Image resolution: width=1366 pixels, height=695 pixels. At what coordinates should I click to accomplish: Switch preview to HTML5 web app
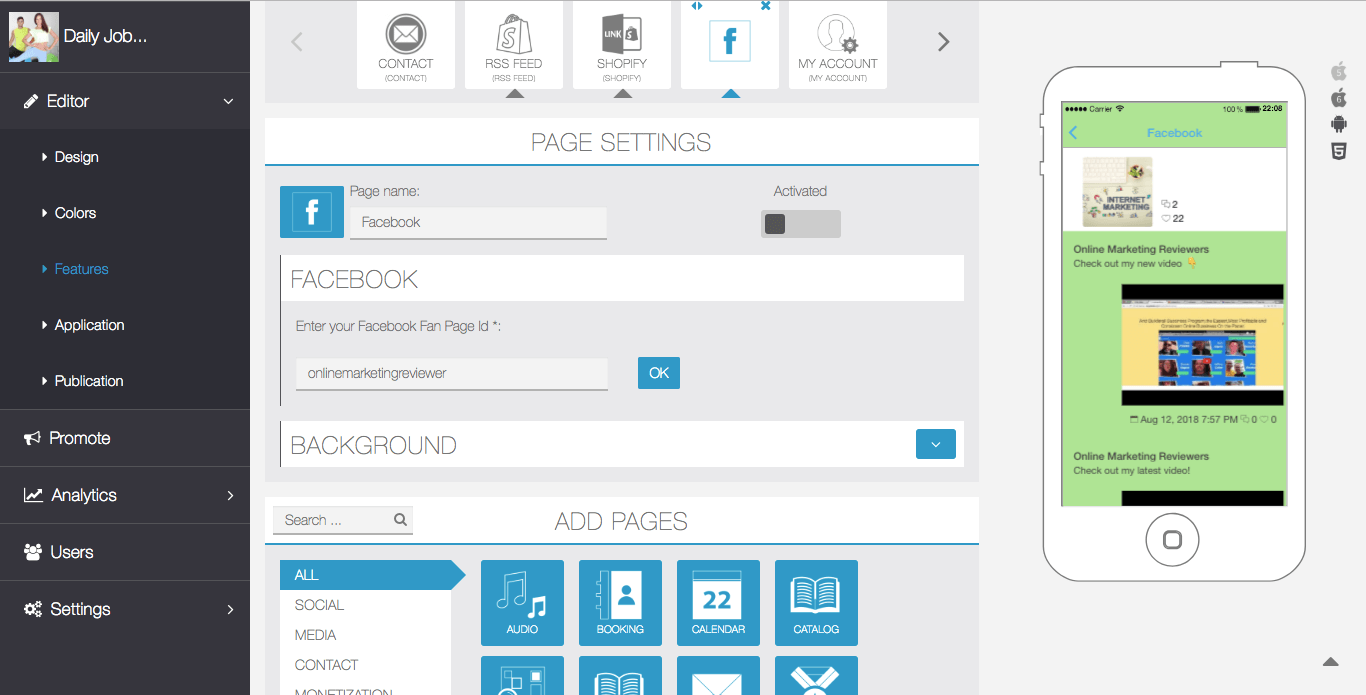pyautogui.click(x=1339, y=151)
